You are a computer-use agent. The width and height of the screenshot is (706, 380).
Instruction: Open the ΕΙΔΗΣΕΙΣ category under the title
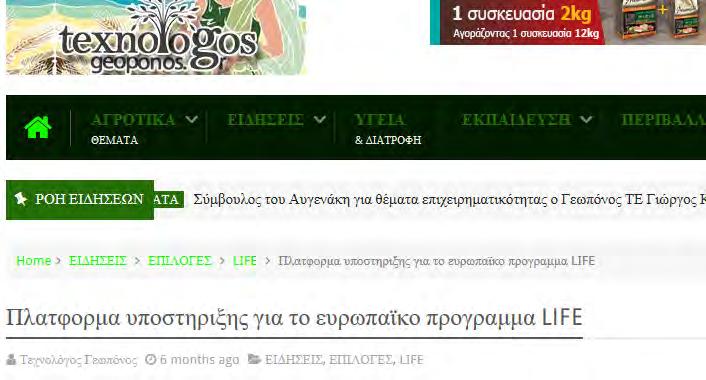pos(293,360)
